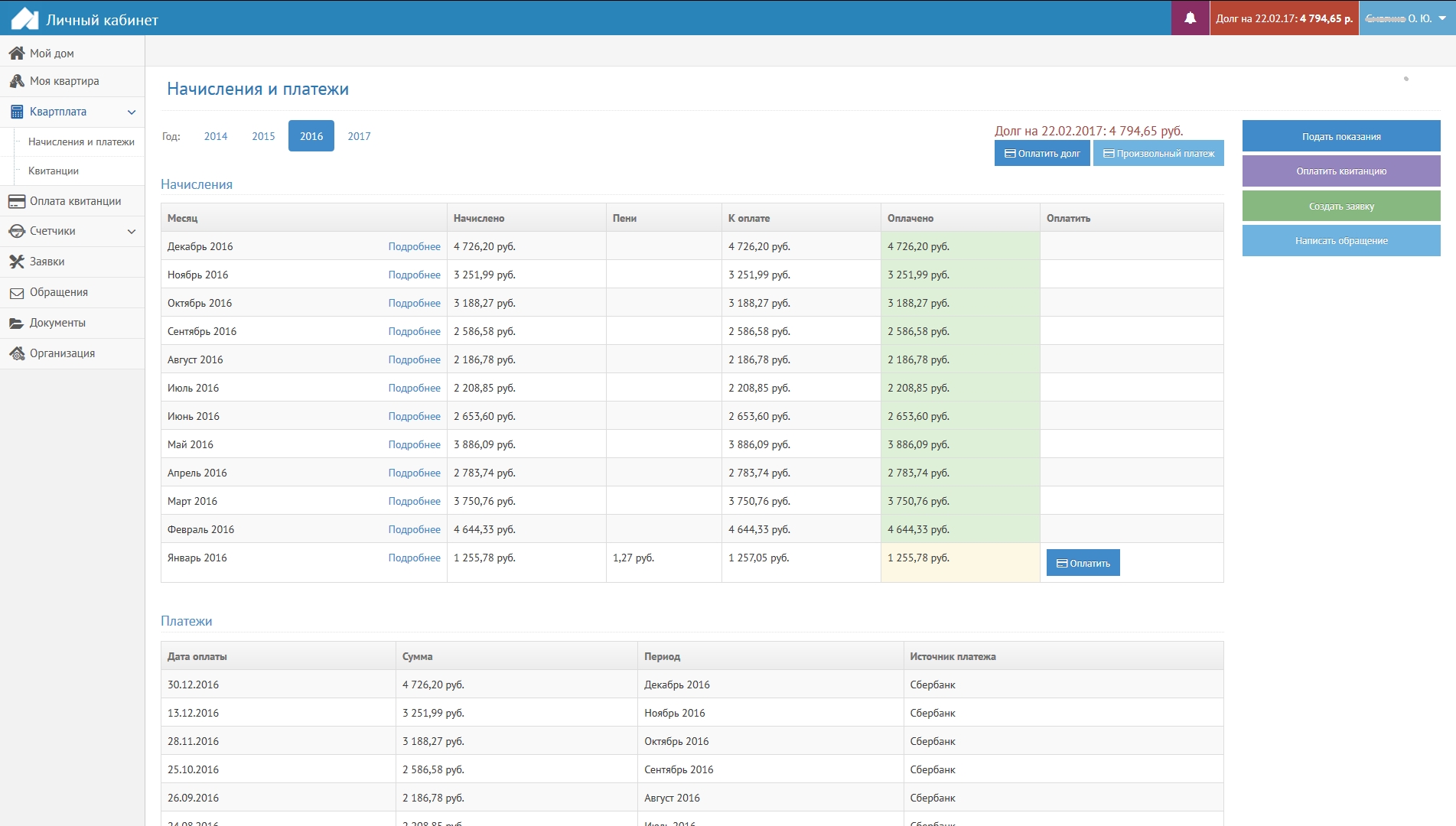This screenshot has height=826, width=1456.
Task: Open Подробнее for Март 2016
Action: (414, 502)
